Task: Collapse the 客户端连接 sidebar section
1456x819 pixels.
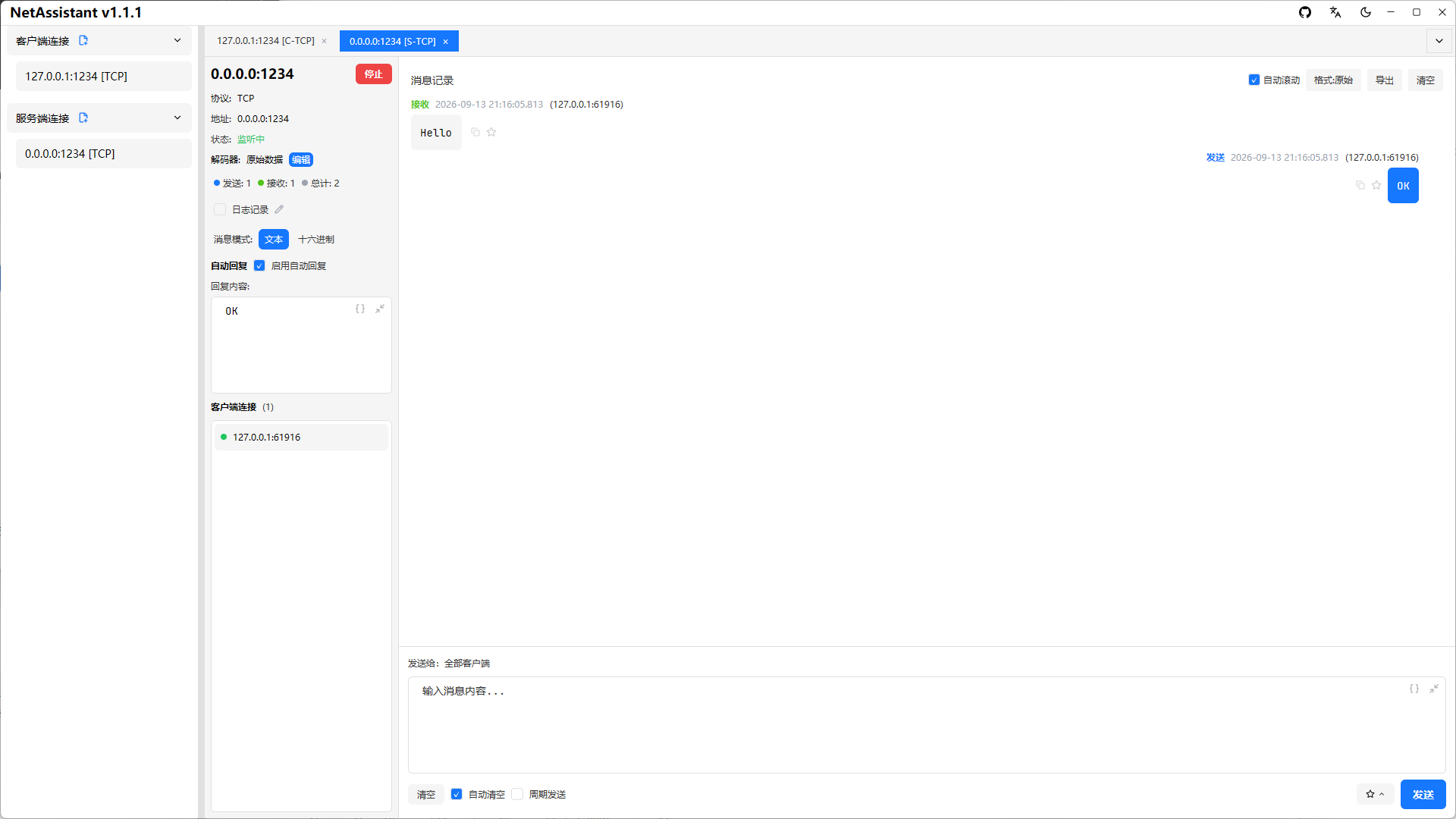Action: (x=177, y=40)
